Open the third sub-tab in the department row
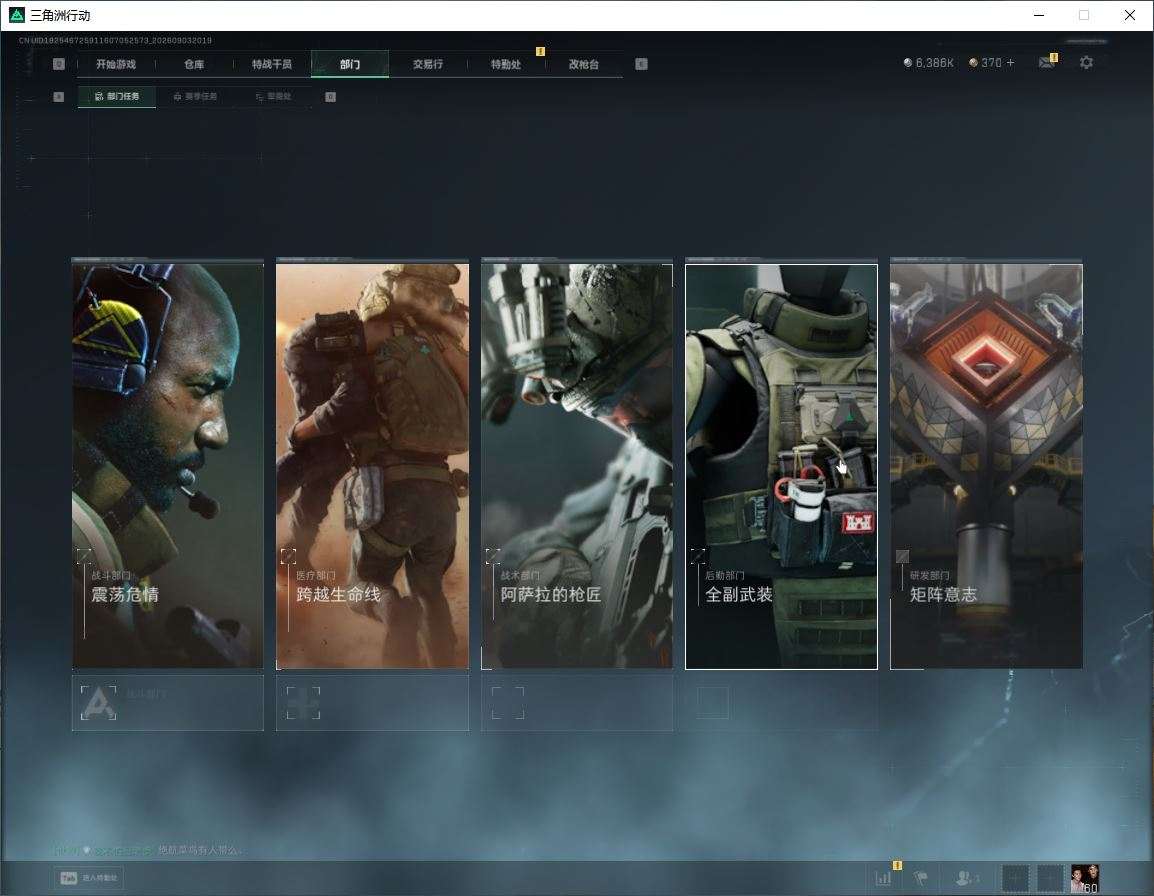 pyautogui.click(x=273, y=96)
